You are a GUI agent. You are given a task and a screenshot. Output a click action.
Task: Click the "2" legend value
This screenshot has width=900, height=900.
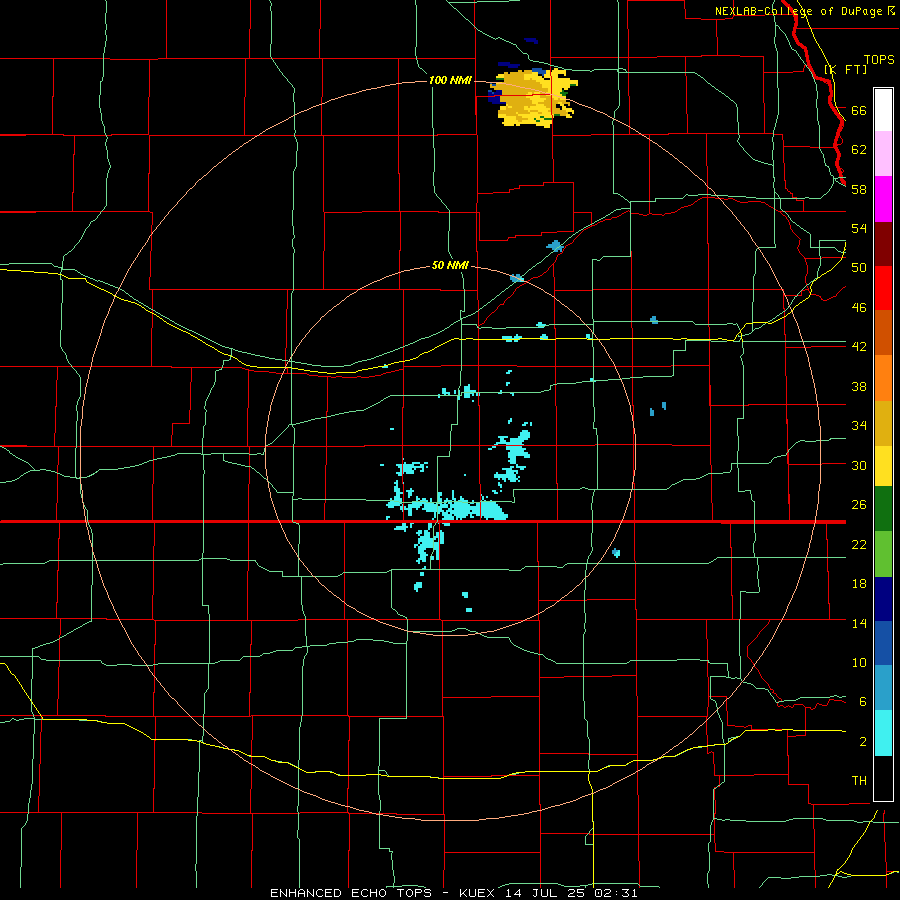point(863,742)
